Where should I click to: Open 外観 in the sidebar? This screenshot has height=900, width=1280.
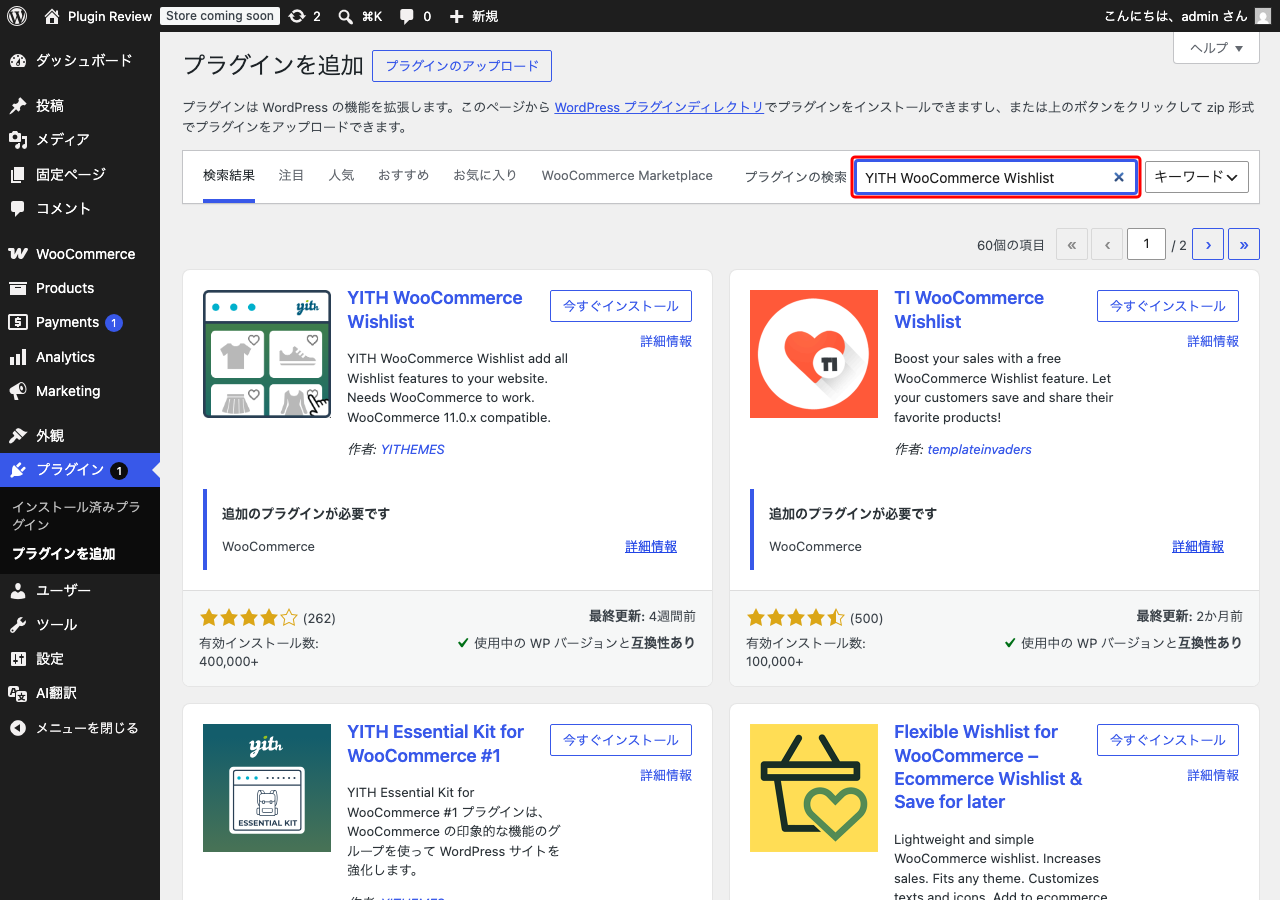tap(80, 436)
